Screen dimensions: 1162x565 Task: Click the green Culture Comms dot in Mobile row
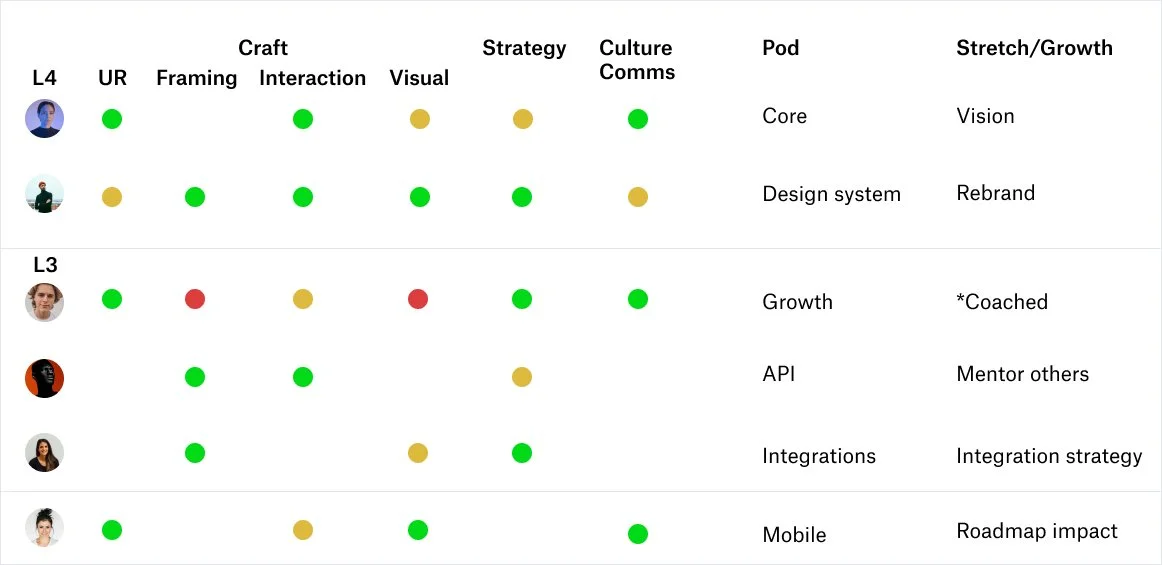click(x=638, y=534)
